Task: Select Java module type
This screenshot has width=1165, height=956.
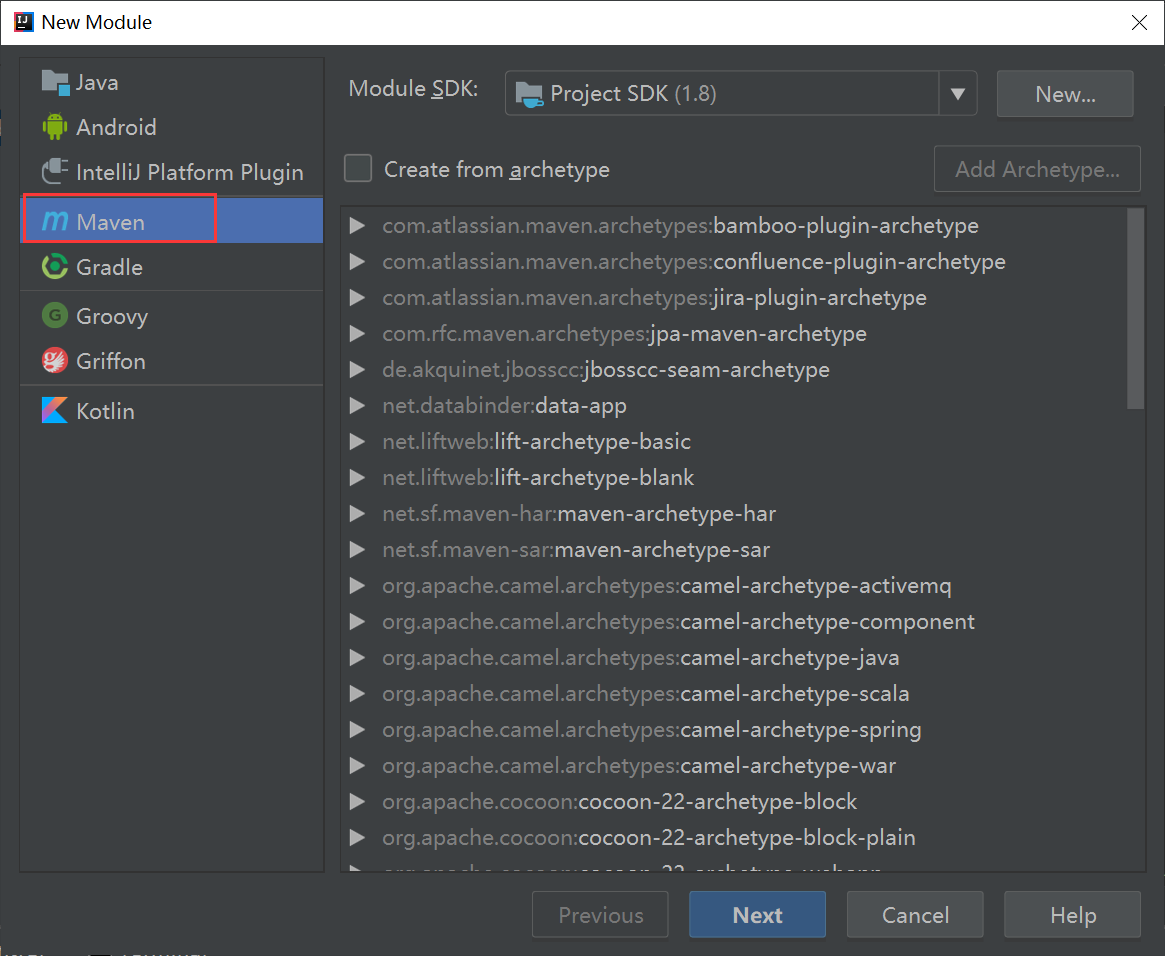Action: [172, 82]
